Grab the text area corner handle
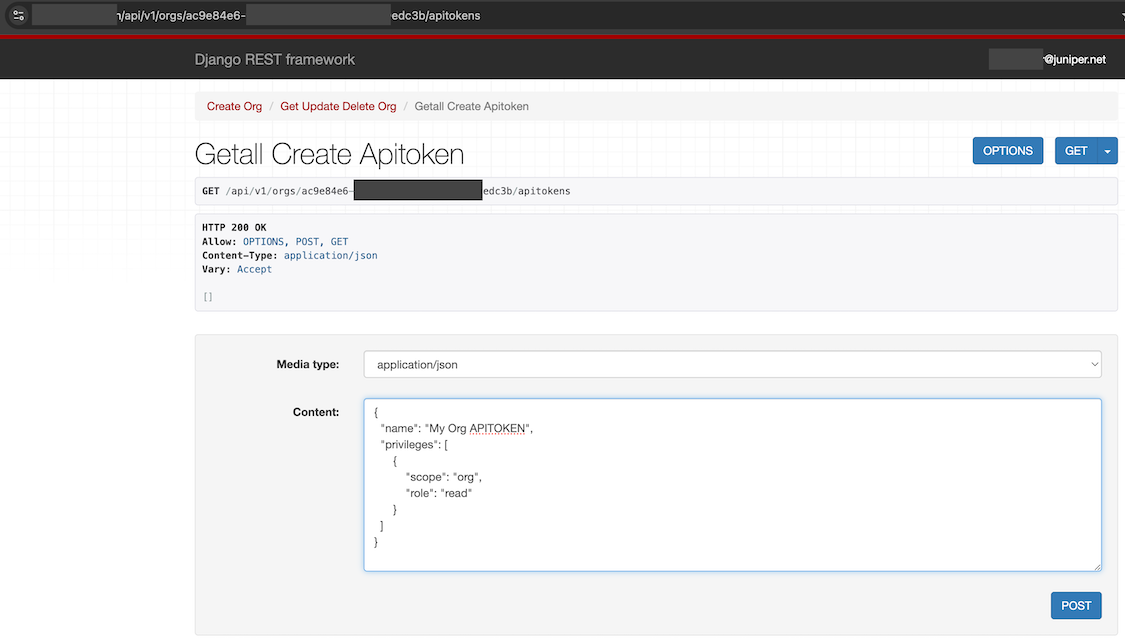 click(1097, 567)
